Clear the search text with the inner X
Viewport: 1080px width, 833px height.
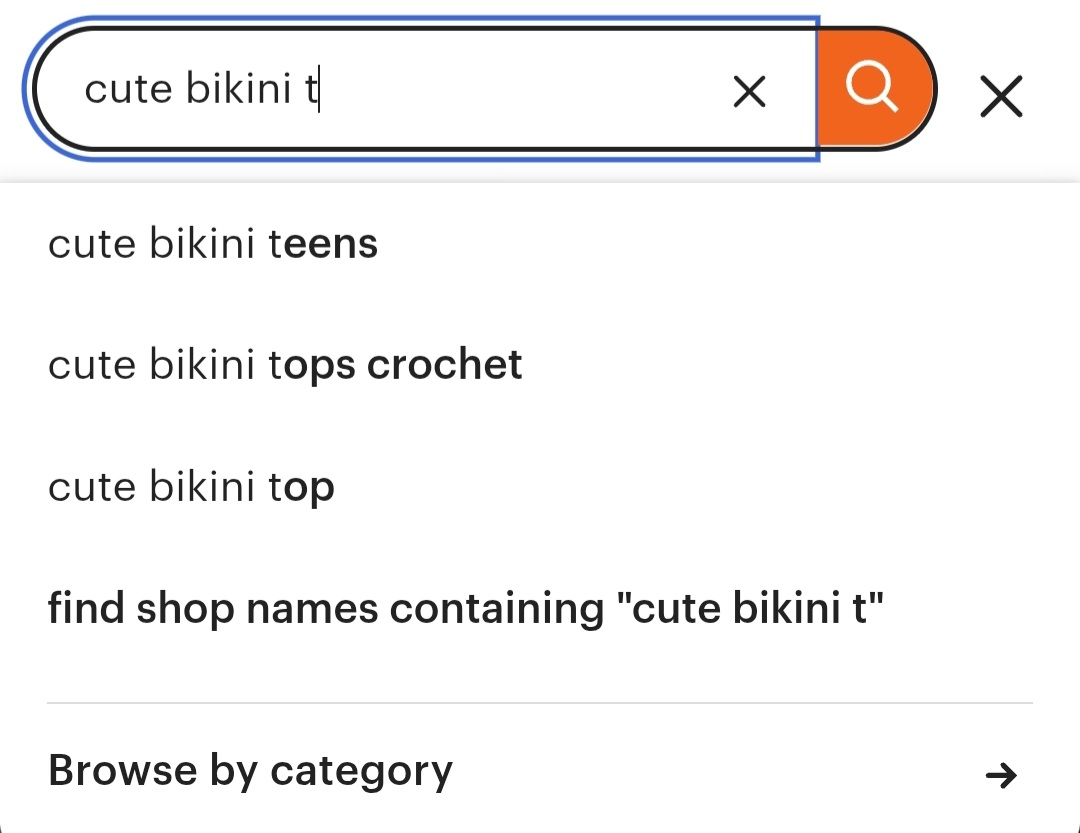click(749, 92)
